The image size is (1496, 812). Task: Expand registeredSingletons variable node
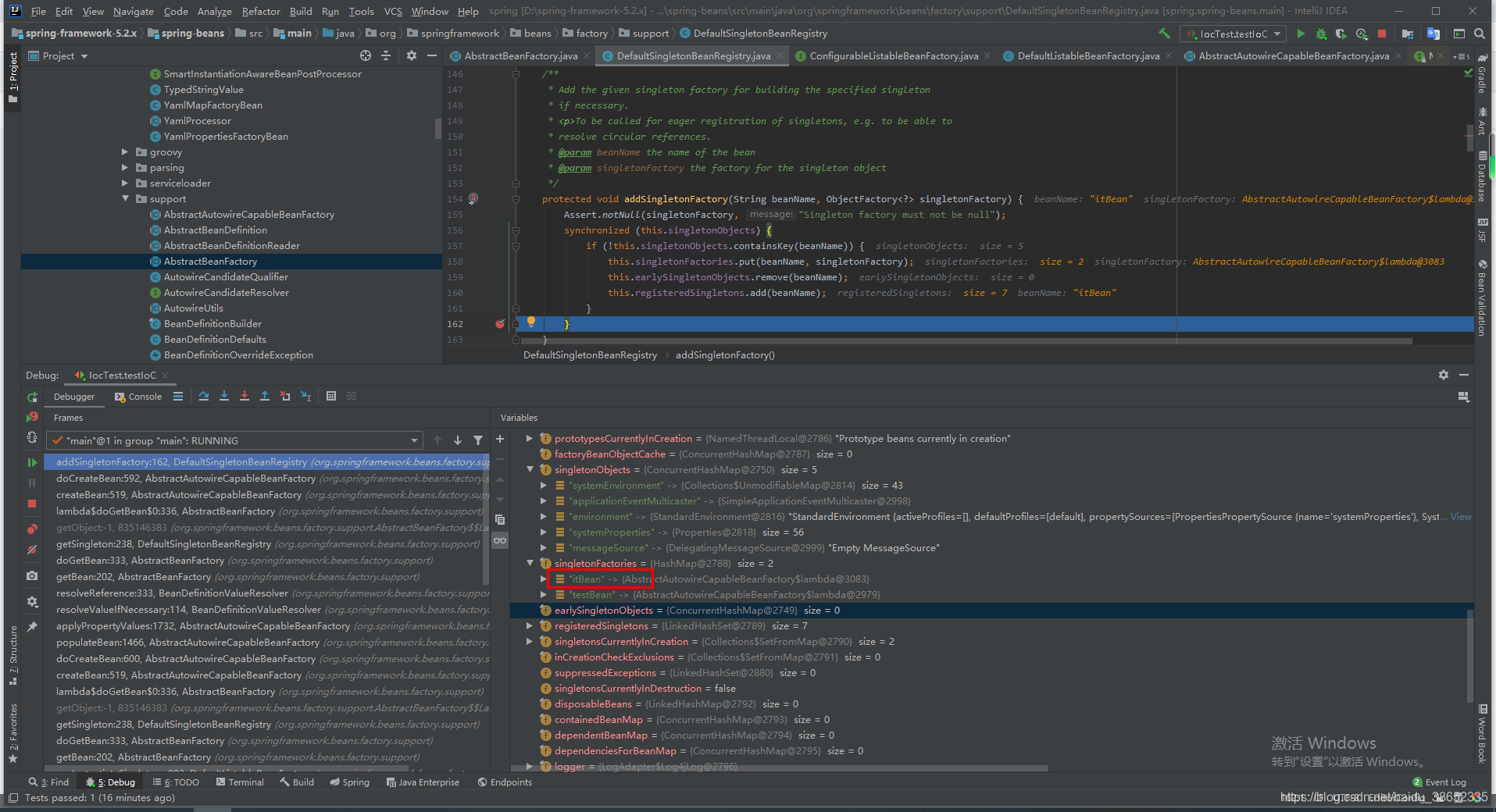(530, 625)
